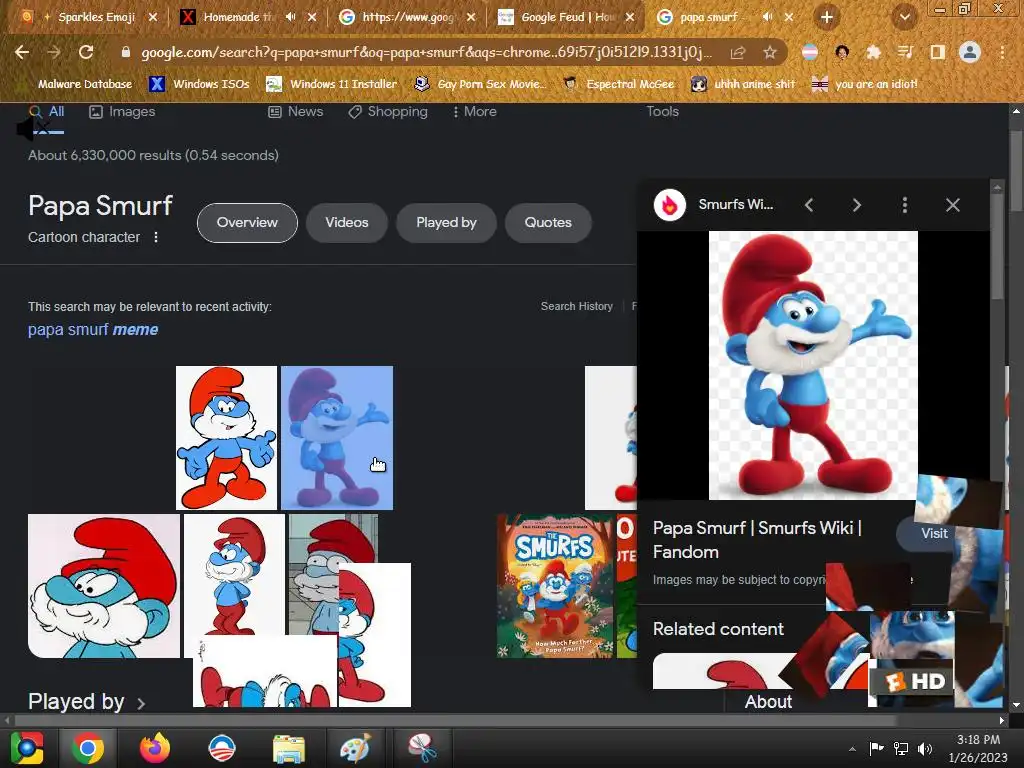The height and width of the screenshot is (768, 1024).
Task: Go forward with the forward arrow
Action: 54,52
